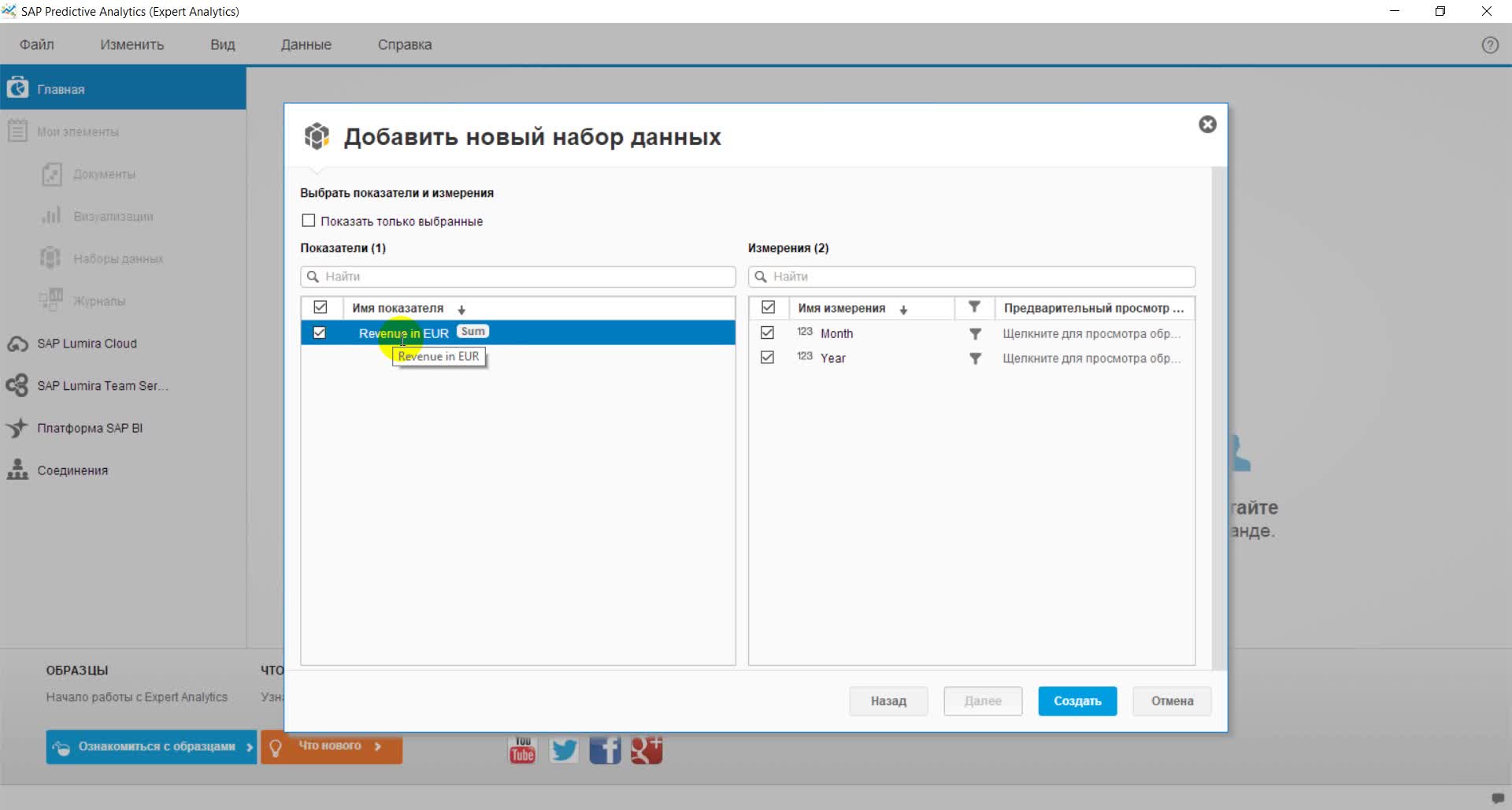Click the 'Платформа SAP BI' icon
The width and height of the screenshot is (1512, 810).
point(17,427)
